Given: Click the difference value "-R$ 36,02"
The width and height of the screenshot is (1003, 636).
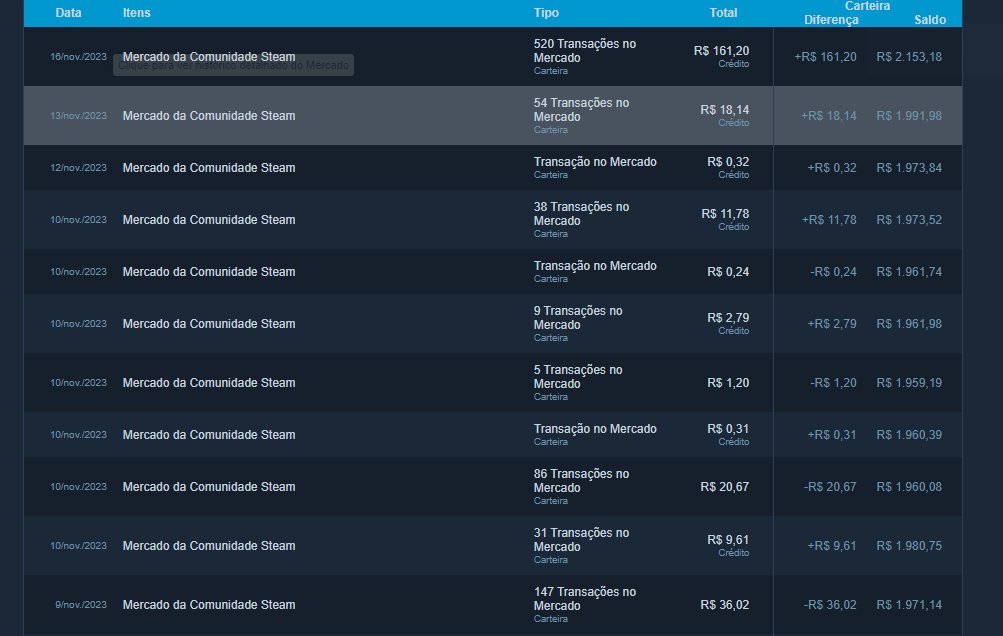Looking at the screenshot, I should tap(830, 605).
